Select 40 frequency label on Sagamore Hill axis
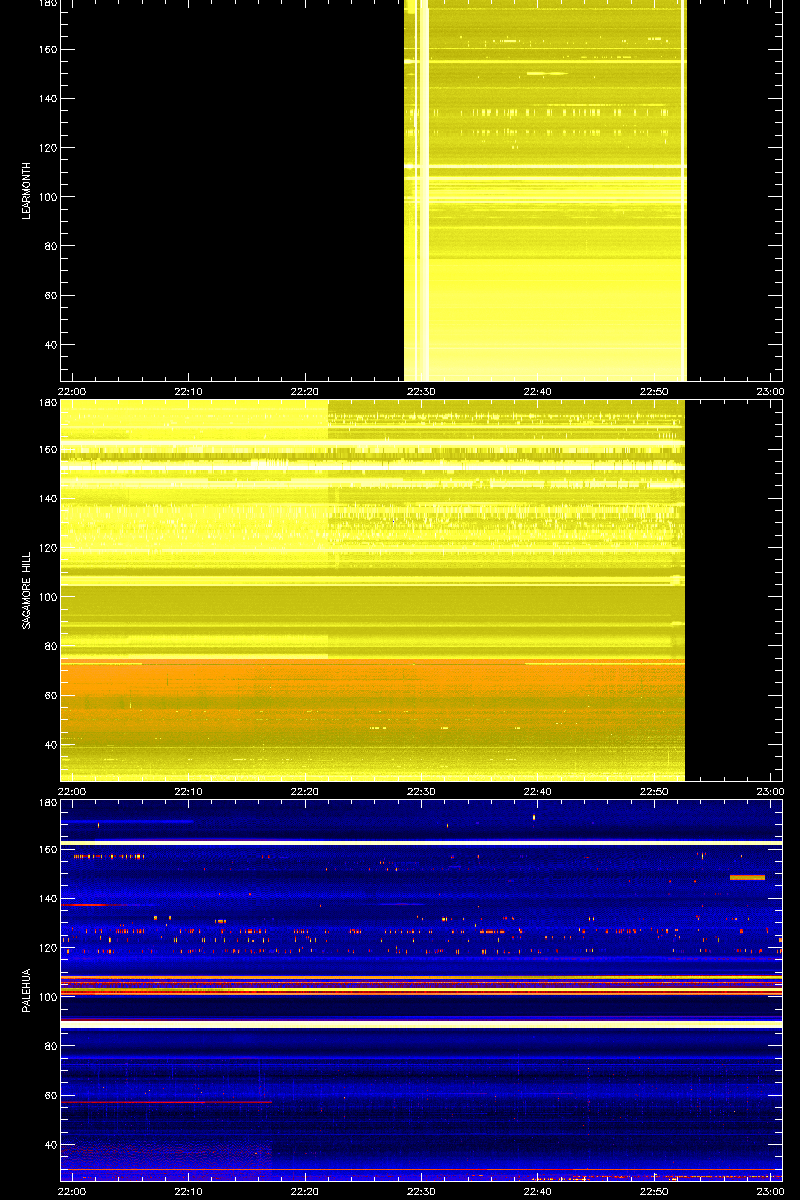The image size is (800, 1200). pyautogui.click(x=50, y=745)
